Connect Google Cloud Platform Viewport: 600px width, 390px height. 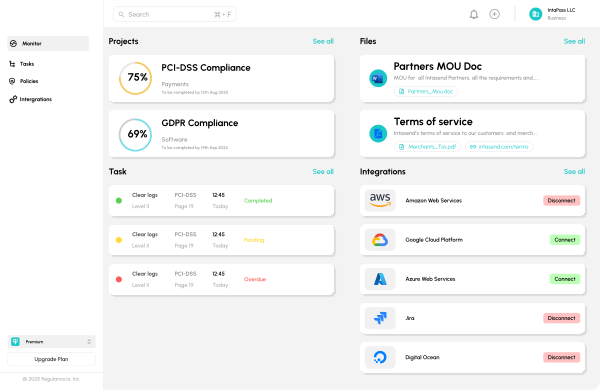pyautogui.click(x=565, y=240)
